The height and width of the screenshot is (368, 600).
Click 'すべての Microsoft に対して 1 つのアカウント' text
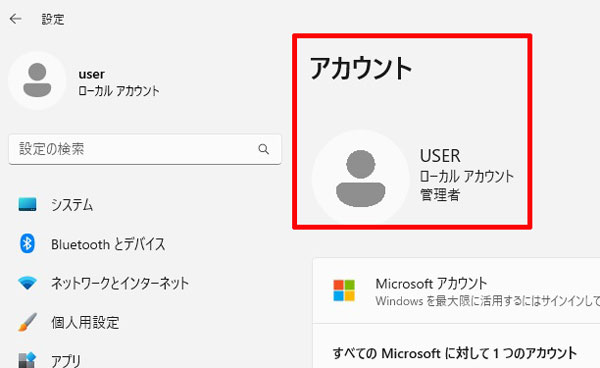point(455,353)
